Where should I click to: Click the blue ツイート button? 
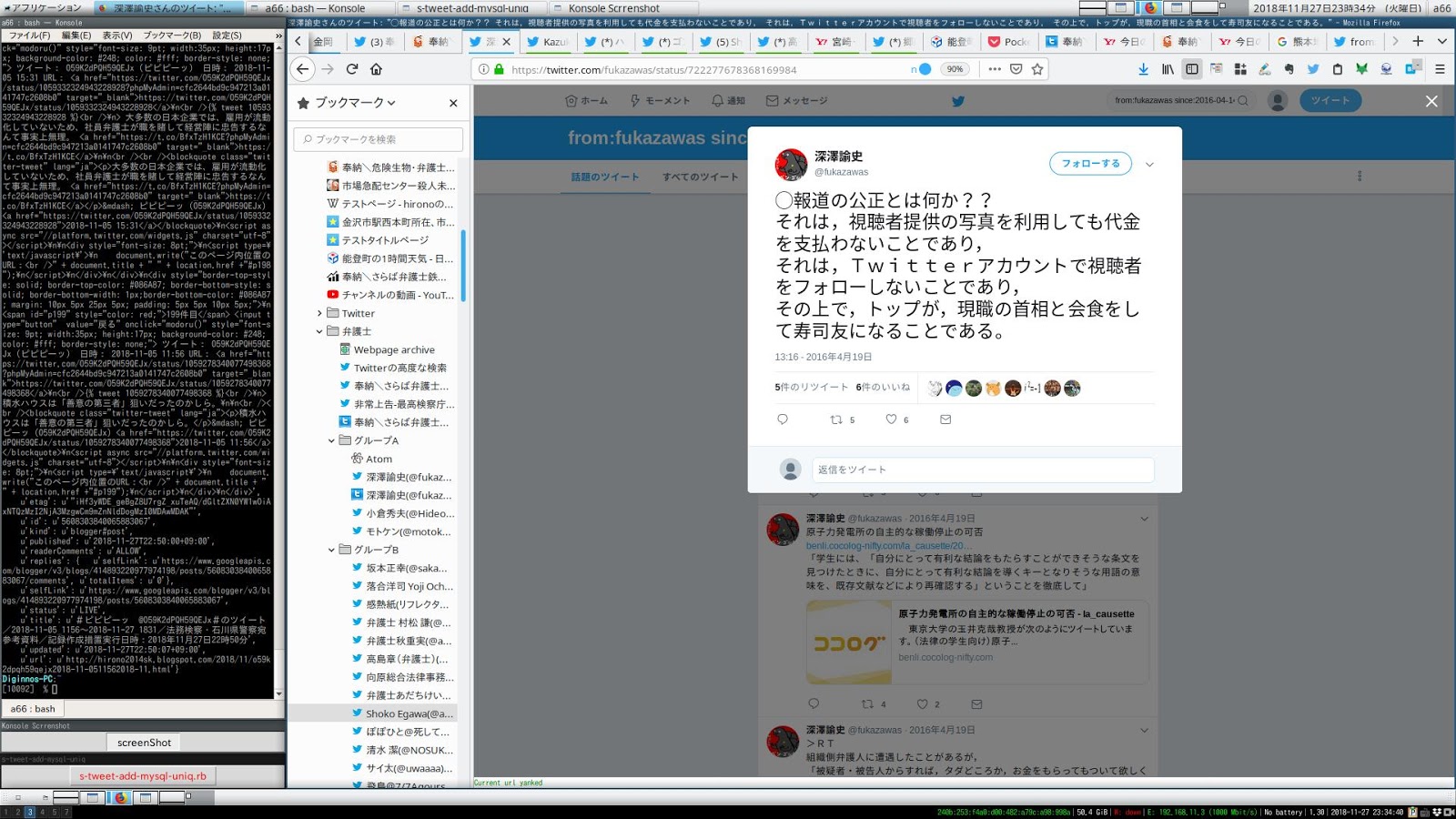(1330, 101)
